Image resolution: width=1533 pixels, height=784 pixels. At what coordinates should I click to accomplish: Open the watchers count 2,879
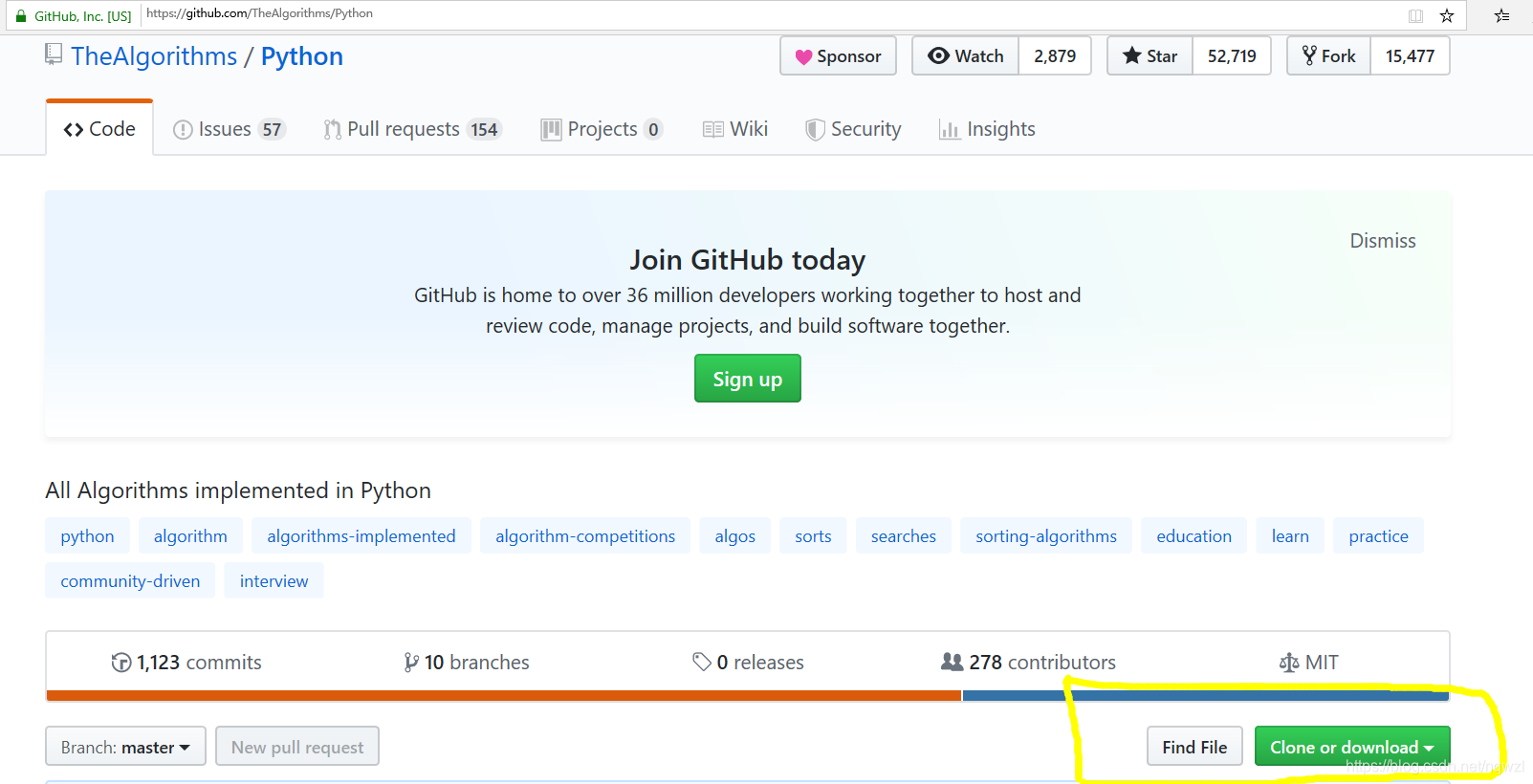(1055, 56)
